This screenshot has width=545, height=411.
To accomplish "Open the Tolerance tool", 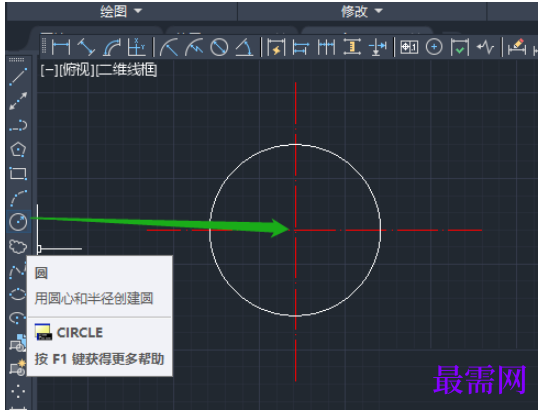I will tap(409, 47).
